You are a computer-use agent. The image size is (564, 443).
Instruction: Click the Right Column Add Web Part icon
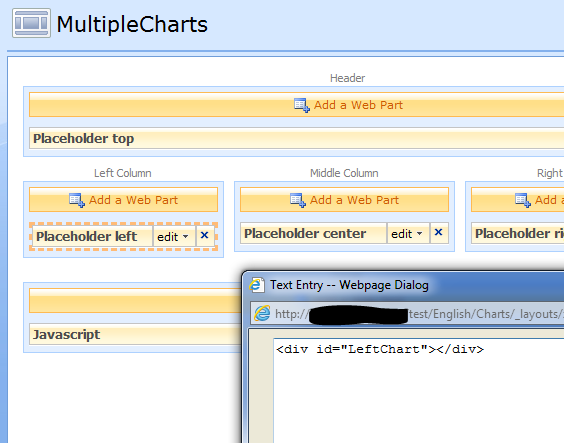pos(523,200)
